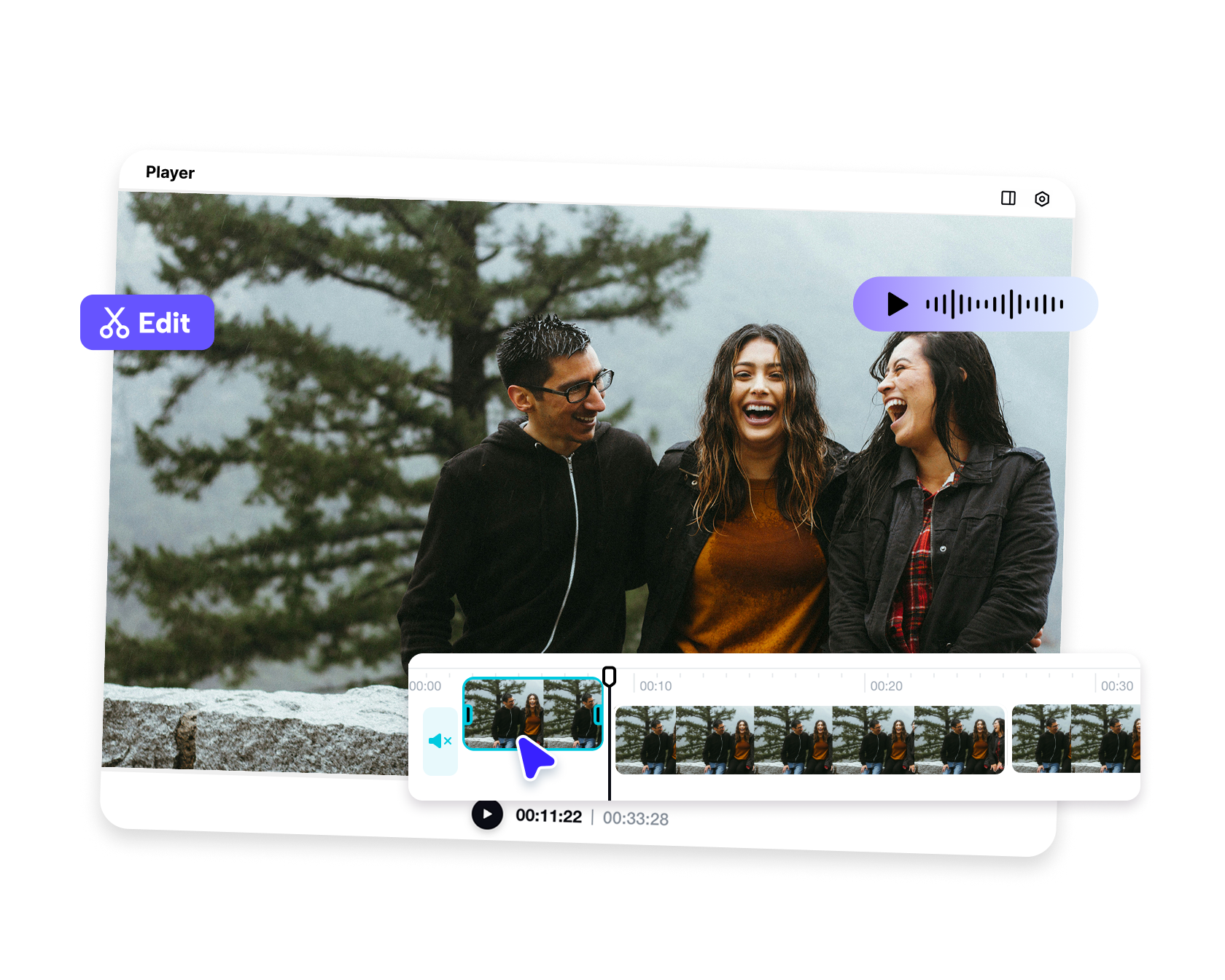Play the audio waveform clip
Screen dimensions: 1225x980
[898, 304]
